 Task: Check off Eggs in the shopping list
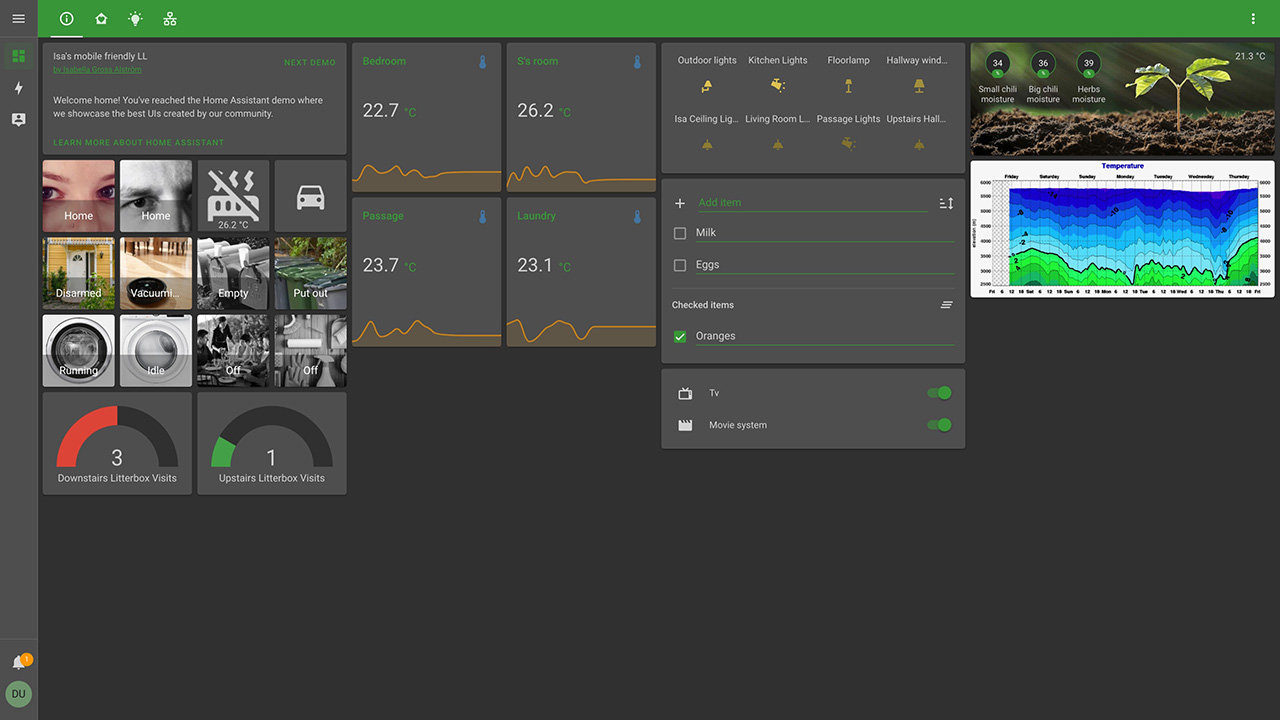click(x=680, y=264)
